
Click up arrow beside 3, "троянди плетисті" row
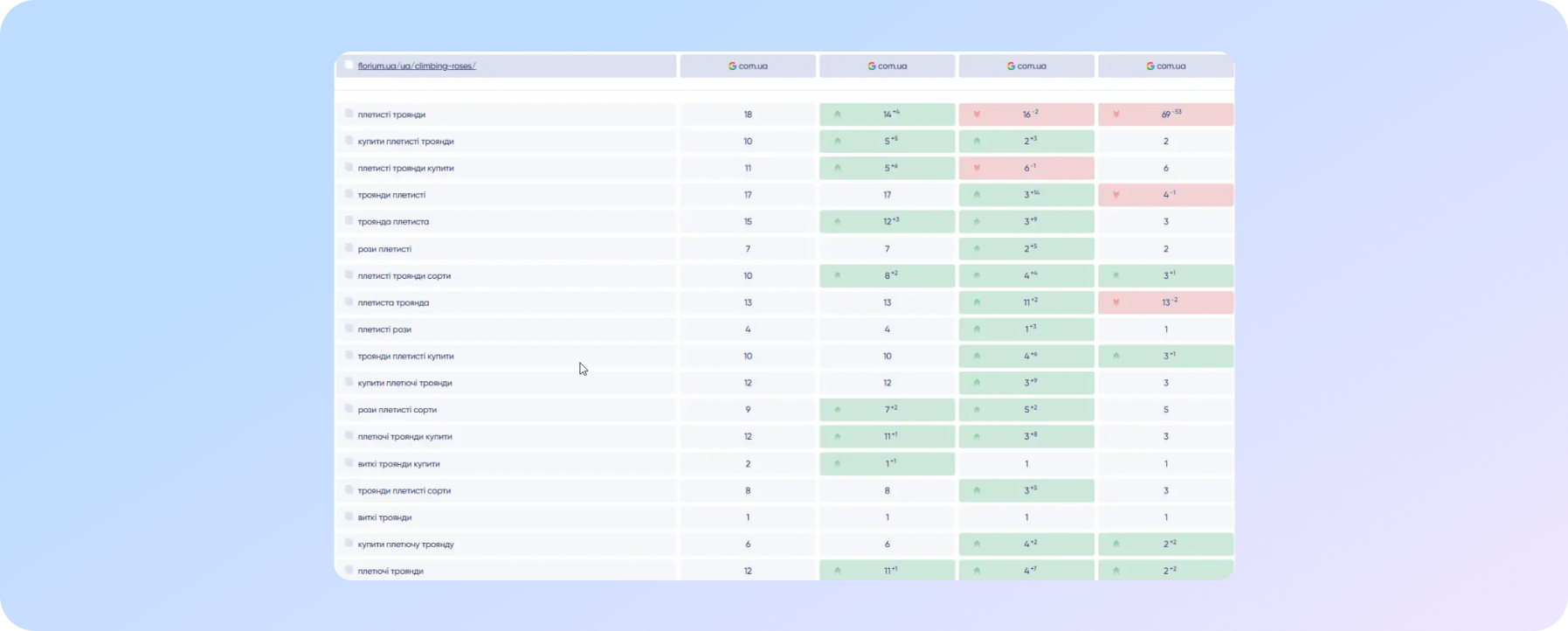click(x=977, y=195)
